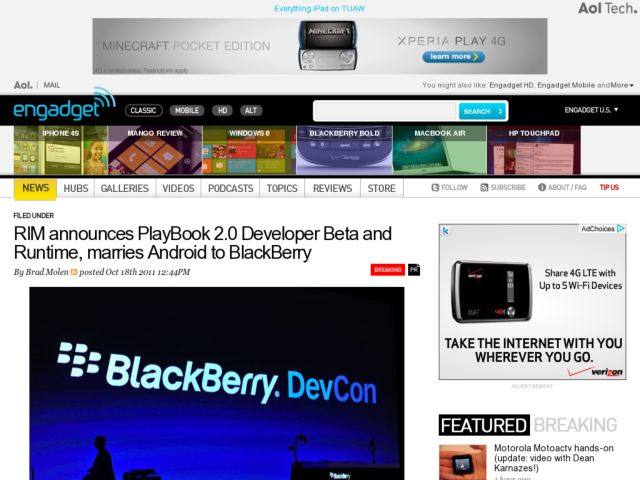Switch to Classic view mode
This screenshot has height=480, width=640.
(x=143, y=110)
